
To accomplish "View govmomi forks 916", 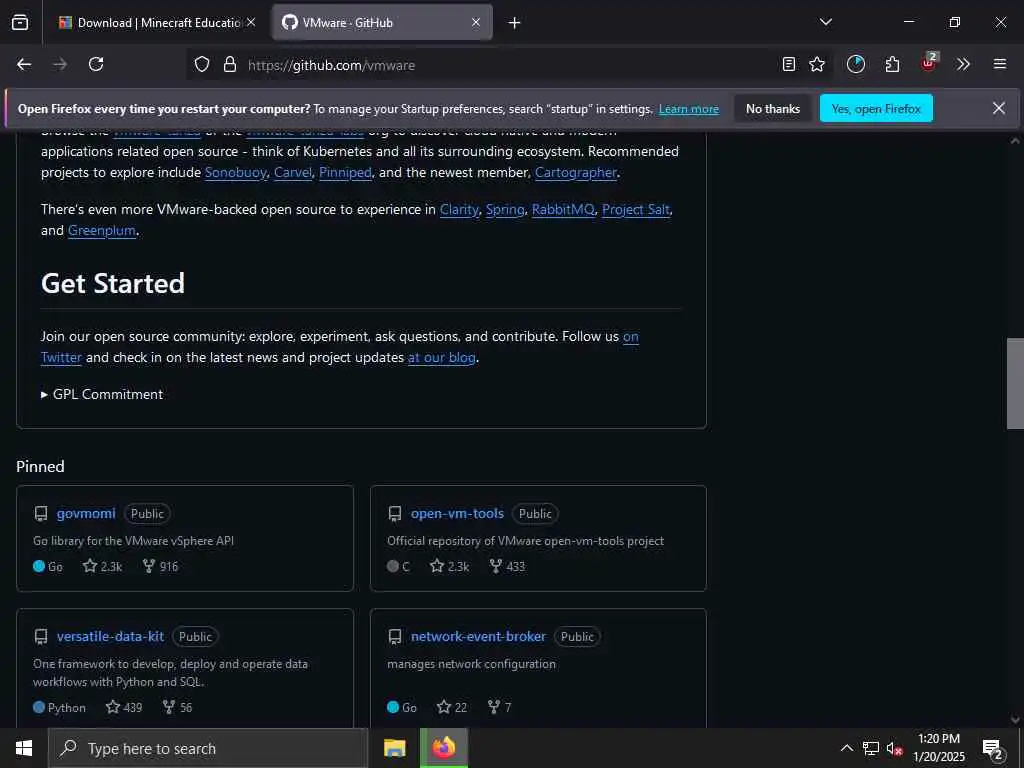I will (160, 566).
